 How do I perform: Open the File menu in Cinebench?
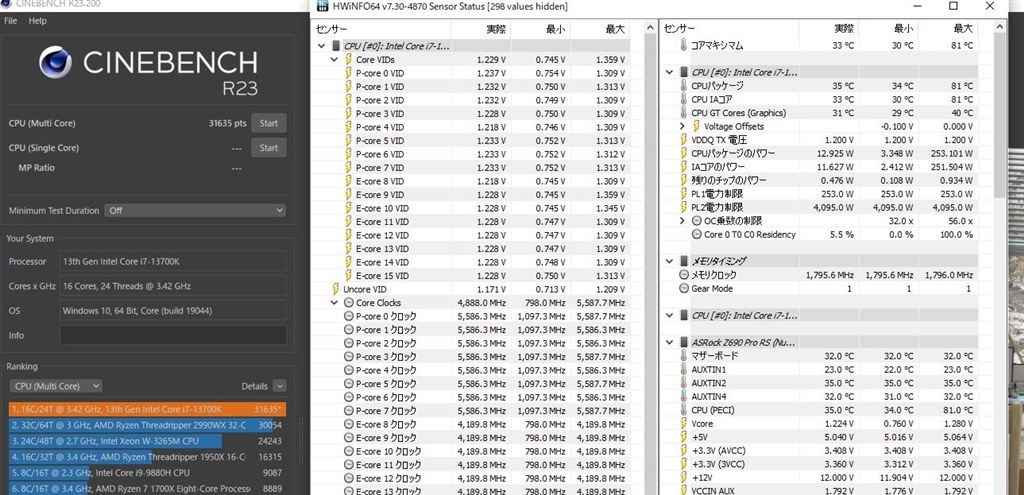(x=10, y=21)
